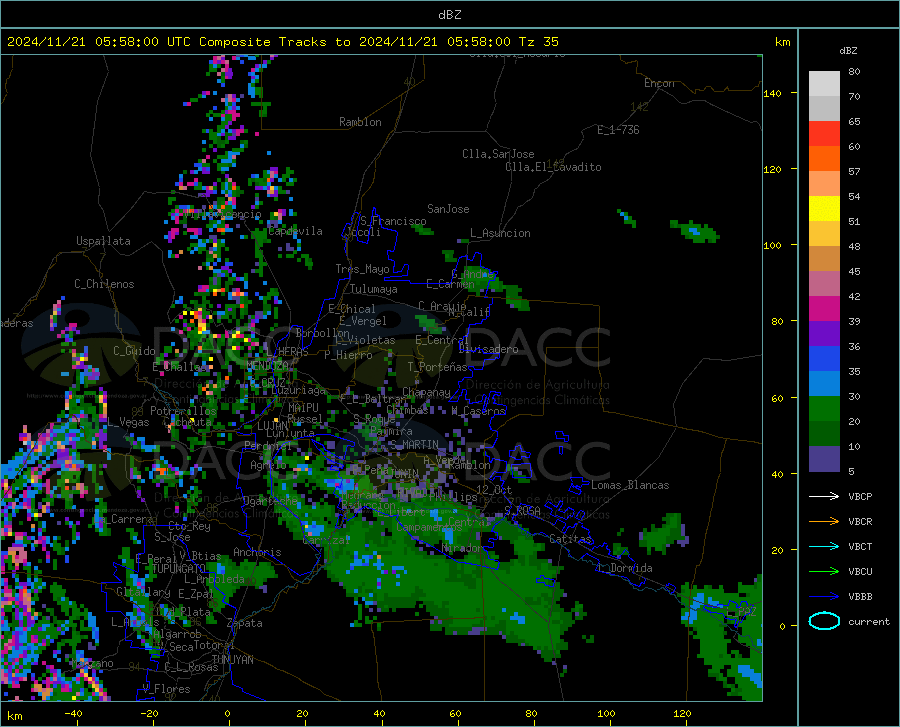Select the bright yellow 51–54 dBZ swatch
Image resolution: width=900 pixels, height=727 pixels.
pyautogui.click(x=824, y=209)
